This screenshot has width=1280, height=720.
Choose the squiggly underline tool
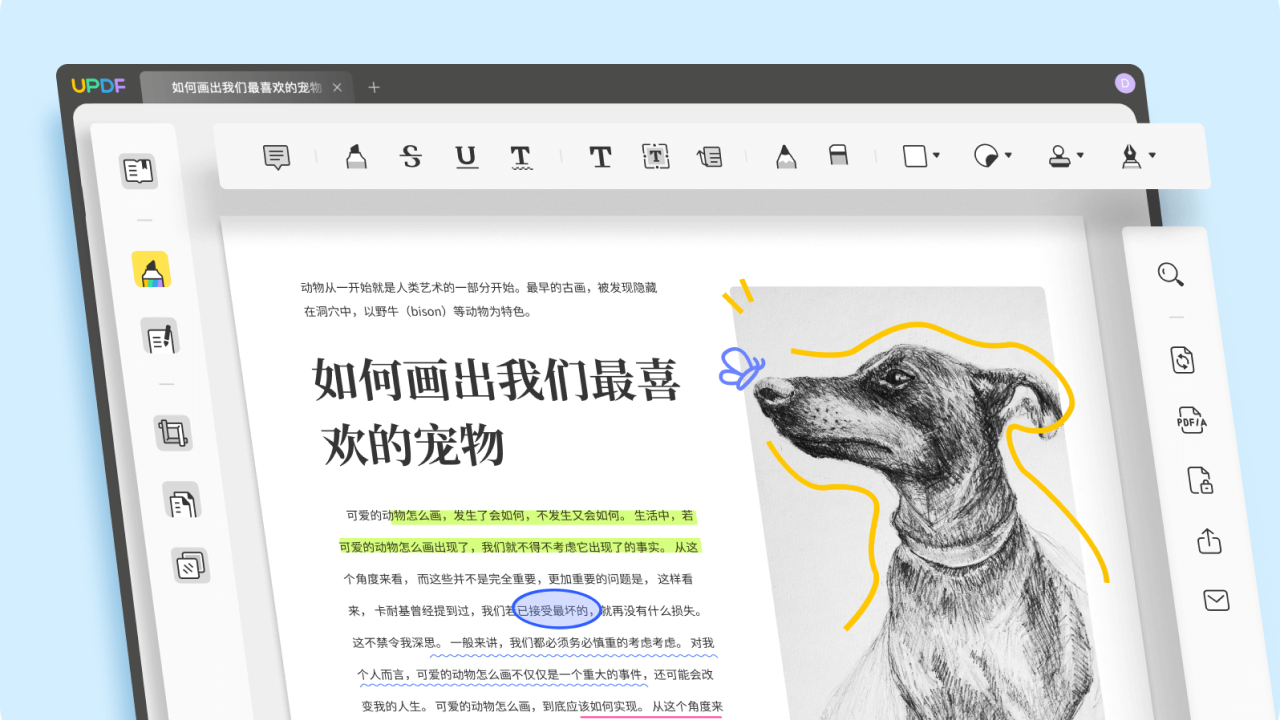pos(519,157)
